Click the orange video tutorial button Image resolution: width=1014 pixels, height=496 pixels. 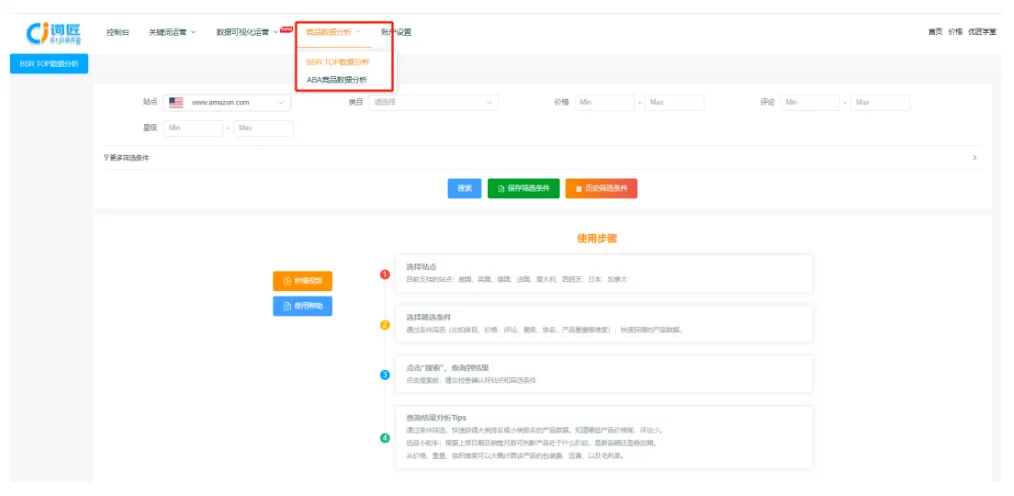coord(303,281)
